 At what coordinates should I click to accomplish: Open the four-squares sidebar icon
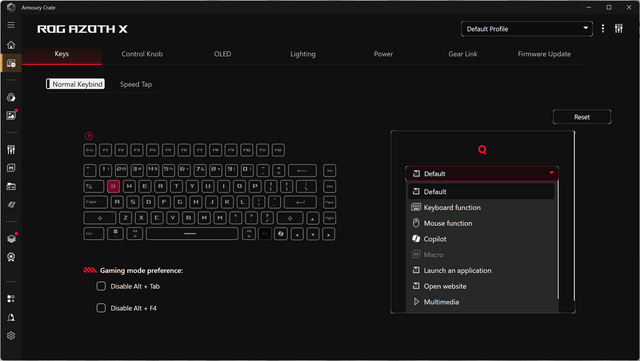pyautogui.click(x=11, y=299)
